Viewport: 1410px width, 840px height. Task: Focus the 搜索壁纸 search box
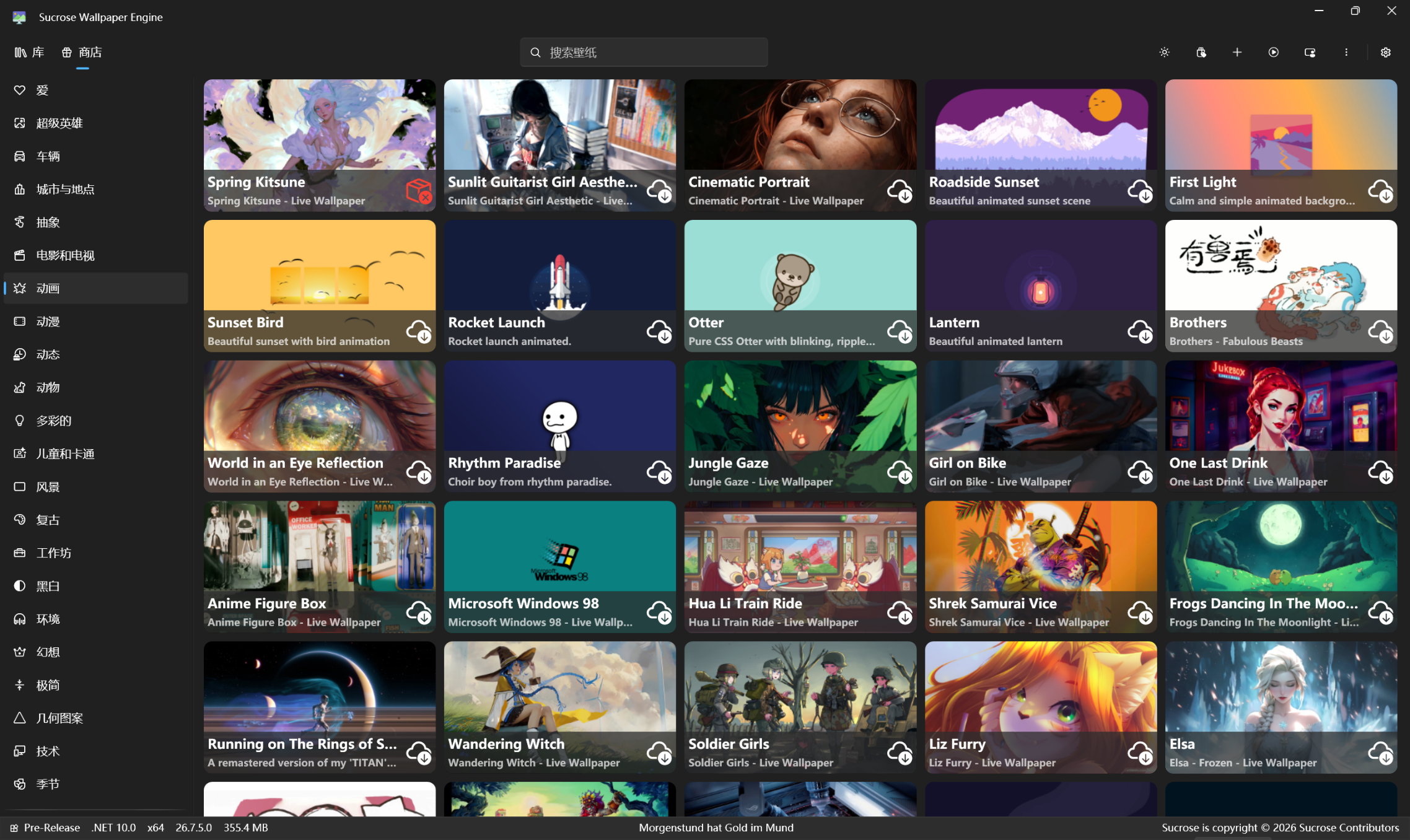tap(644, 53)
